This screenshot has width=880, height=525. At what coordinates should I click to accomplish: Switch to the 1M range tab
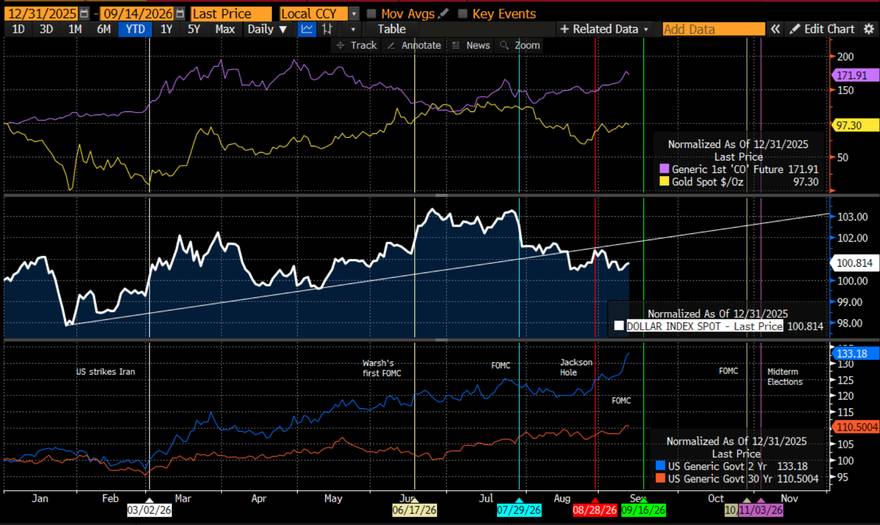(75, 29)
